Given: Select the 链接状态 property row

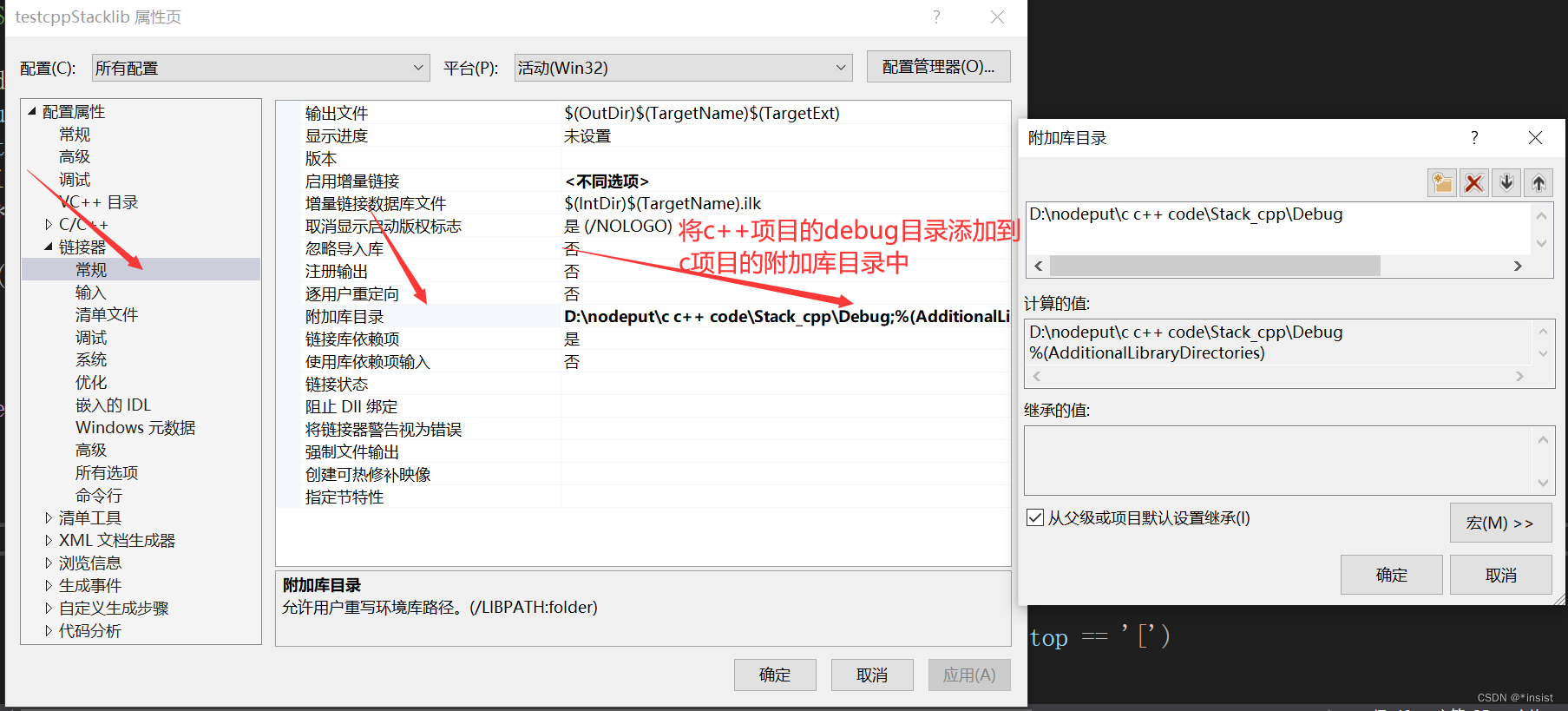Looking at the screenshot, I should coord(643,384).
